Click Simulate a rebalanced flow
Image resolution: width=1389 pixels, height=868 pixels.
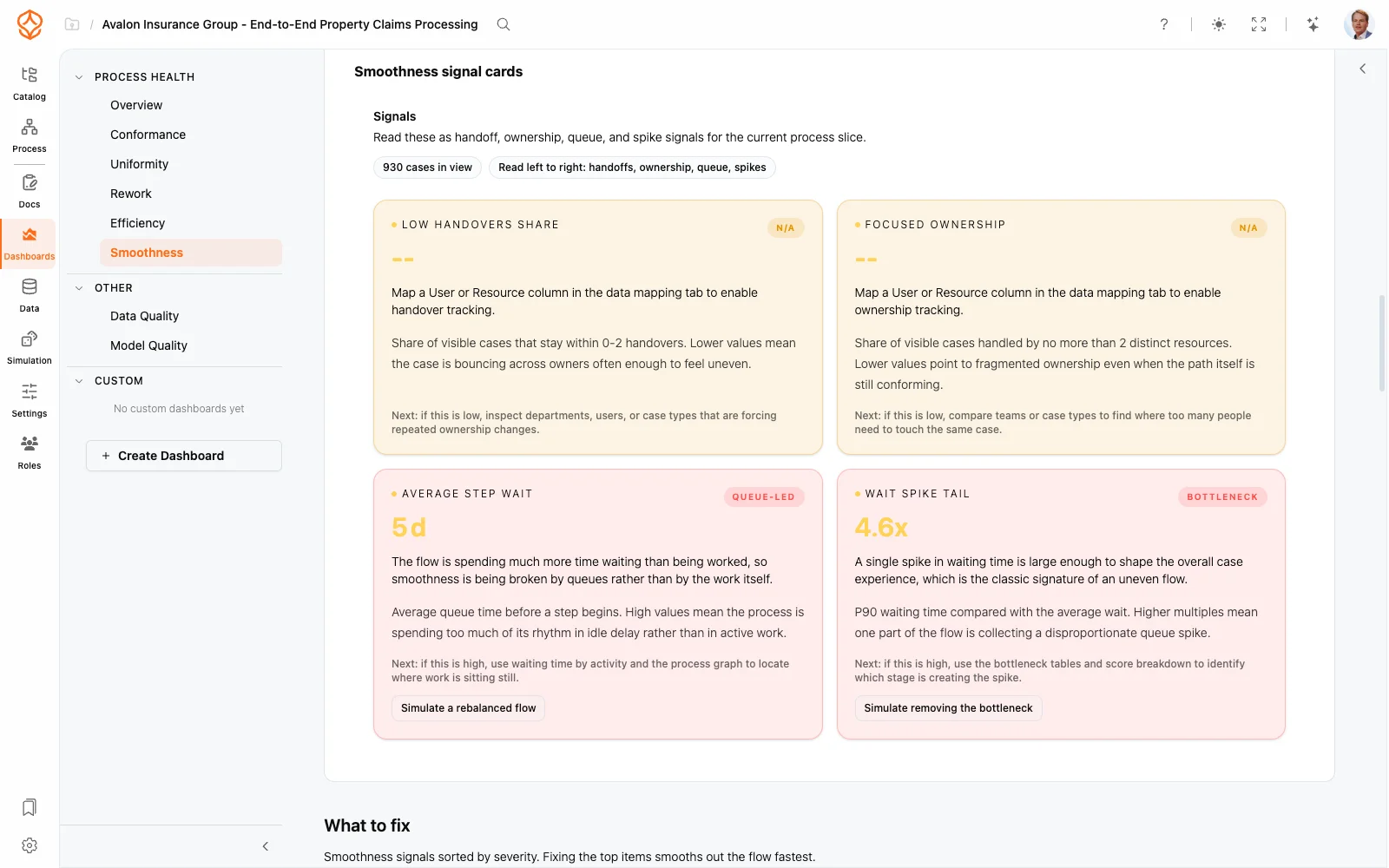469,708
